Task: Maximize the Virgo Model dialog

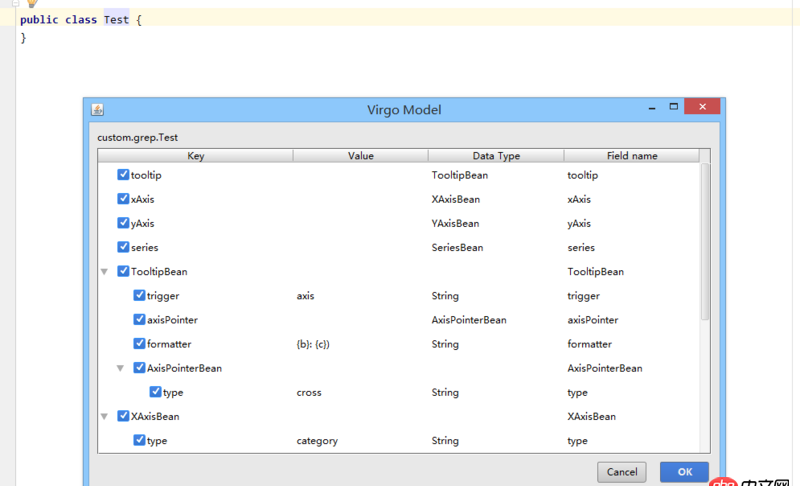Action: (x=675, y=107)
